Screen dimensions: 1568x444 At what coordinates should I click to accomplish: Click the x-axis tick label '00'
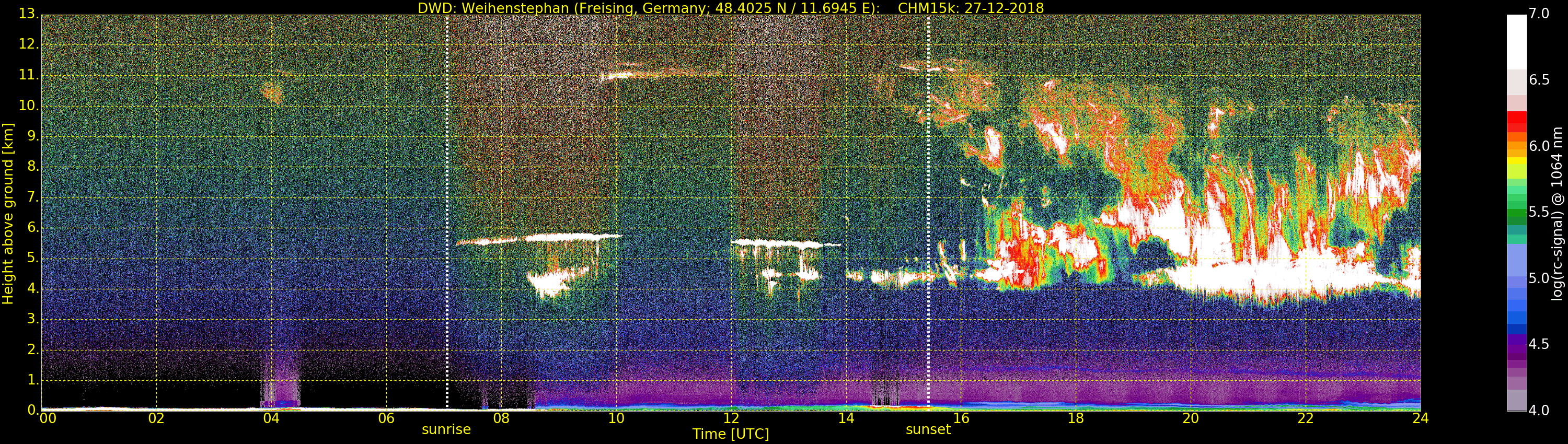tap(48, 418)
